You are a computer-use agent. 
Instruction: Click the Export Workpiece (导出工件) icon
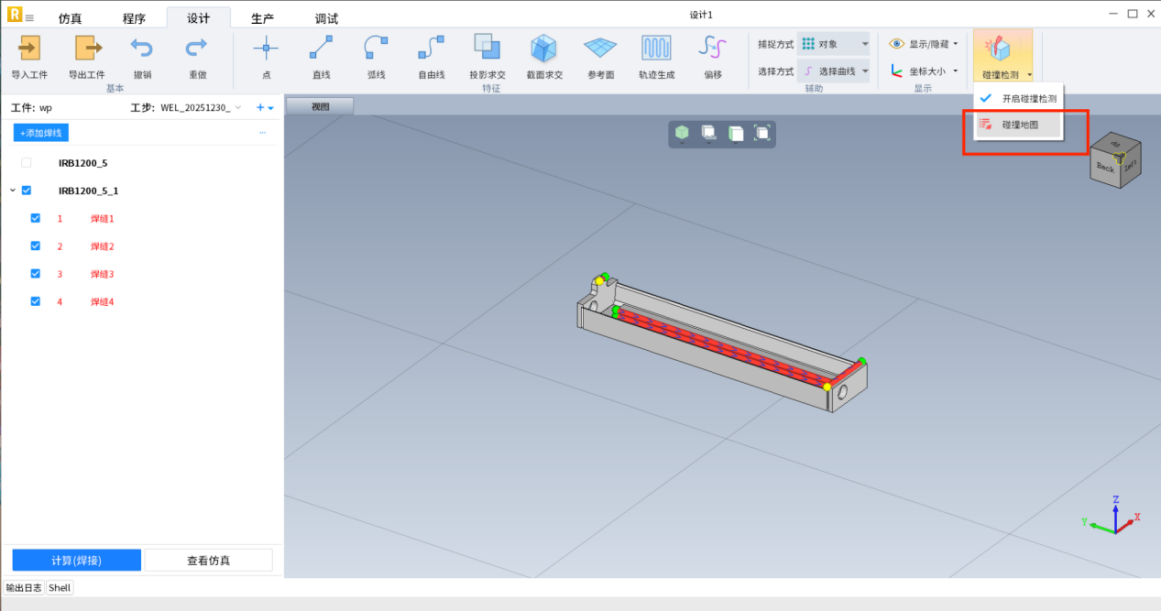[x=87, y=48]
